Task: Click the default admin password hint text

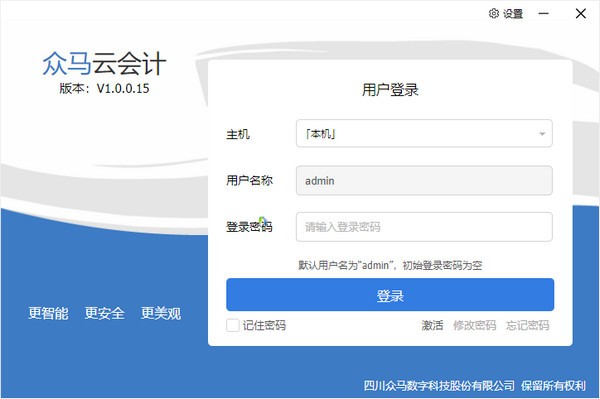Action: pyautogui.click(x=390, y=265)
